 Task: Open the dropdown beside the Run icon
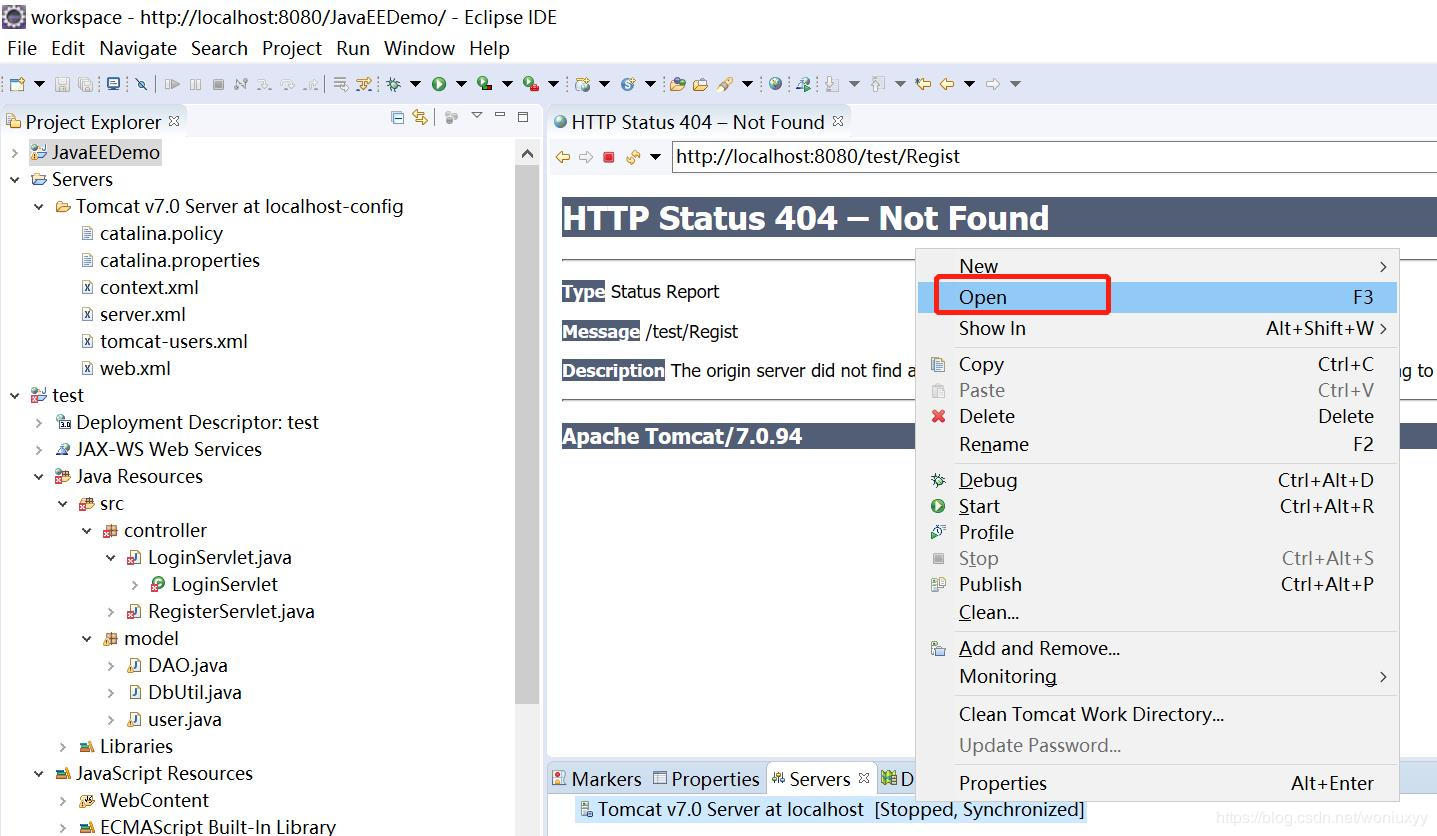(x=461, y=84)
